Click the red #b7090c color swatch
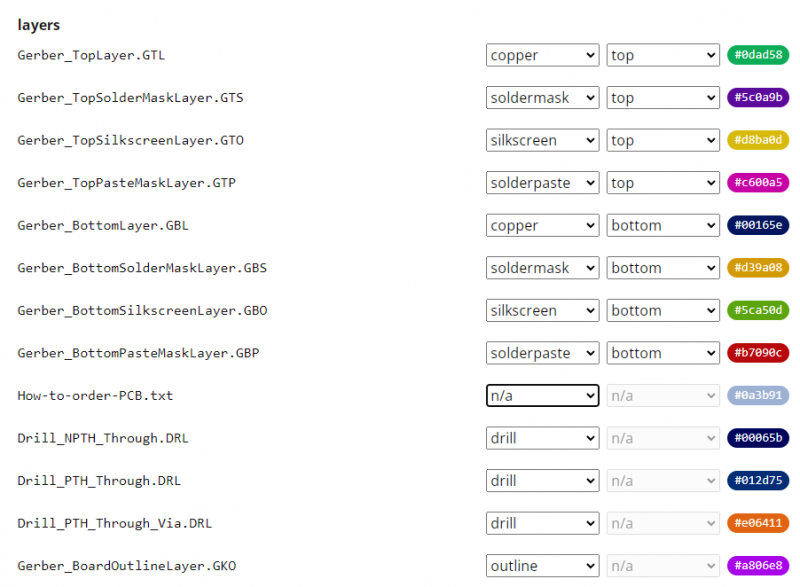The height and width of the screenshot is (587, 800). (757, 353)
